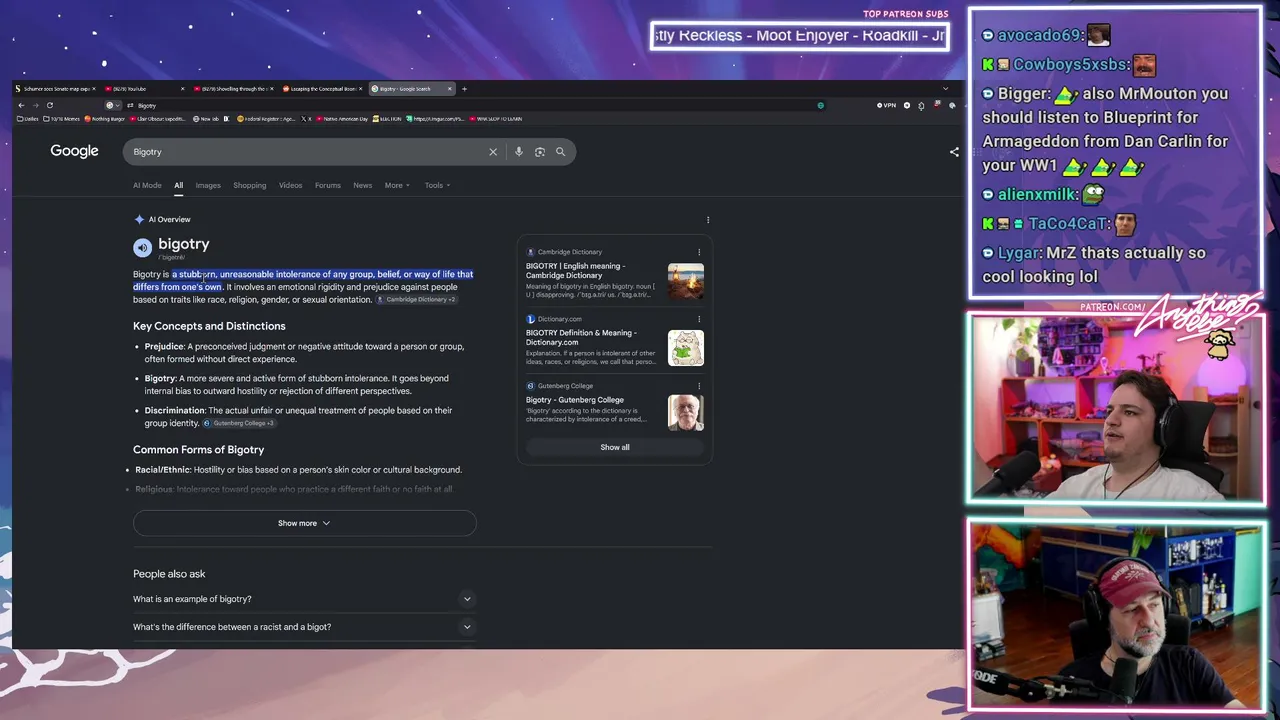Click Gutenberg College +3 citation chip
1280x720 pixels.
(x=240, y=423)
